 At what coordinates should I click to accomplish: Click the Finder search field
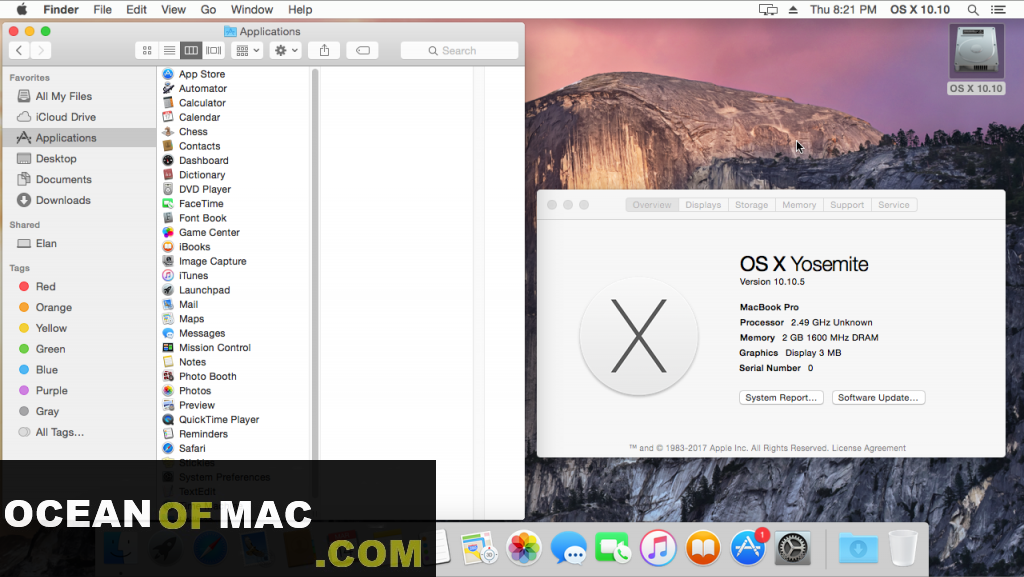[x=459, y=50]
